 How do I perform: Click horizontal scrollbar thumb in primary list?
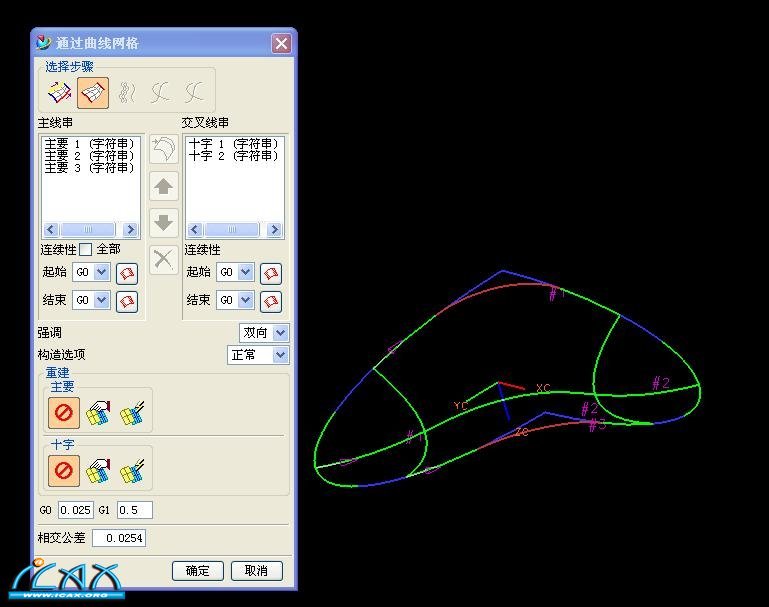coord(88,229)
